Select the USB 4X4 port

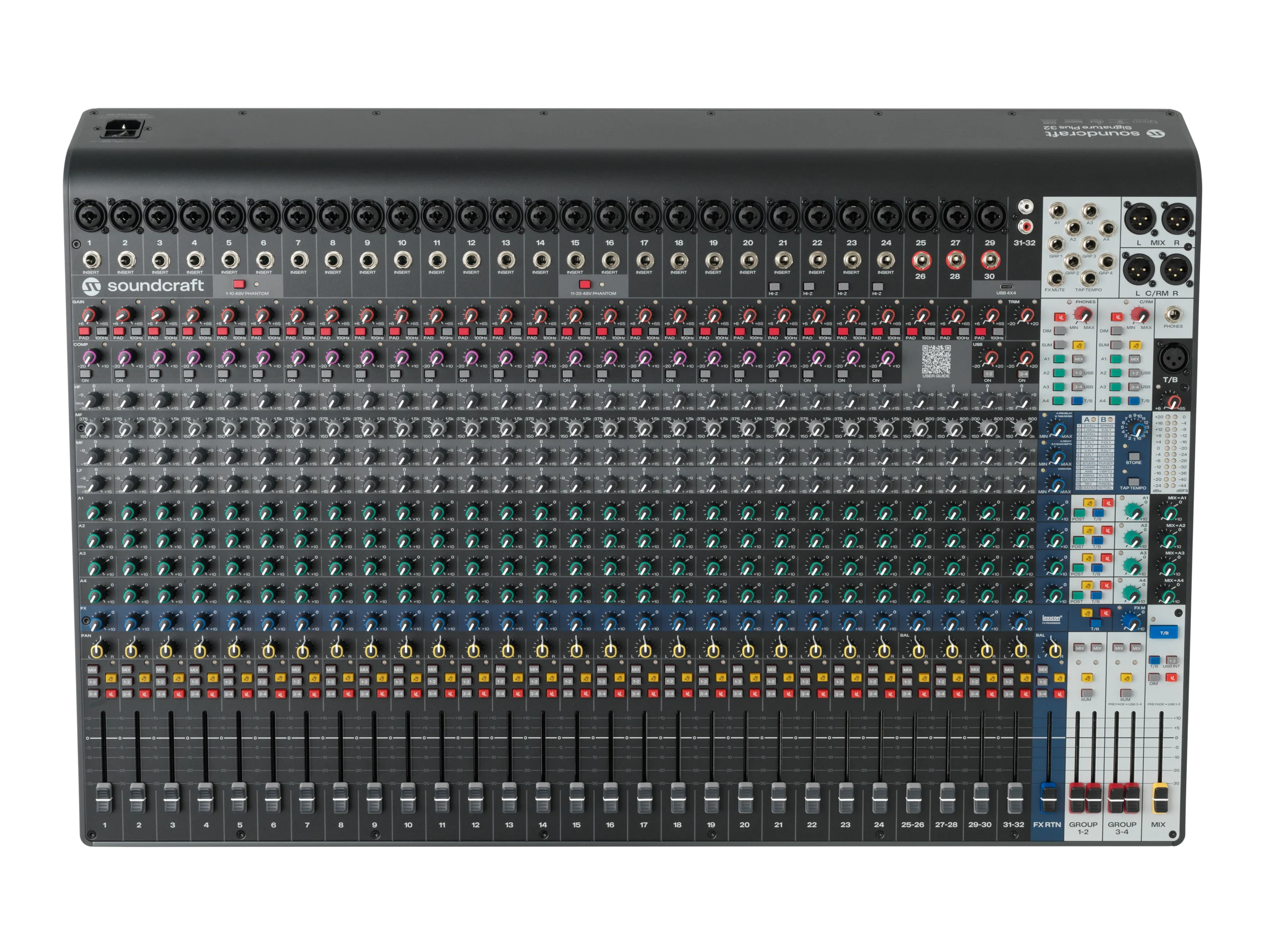[x=1006, y=287]
